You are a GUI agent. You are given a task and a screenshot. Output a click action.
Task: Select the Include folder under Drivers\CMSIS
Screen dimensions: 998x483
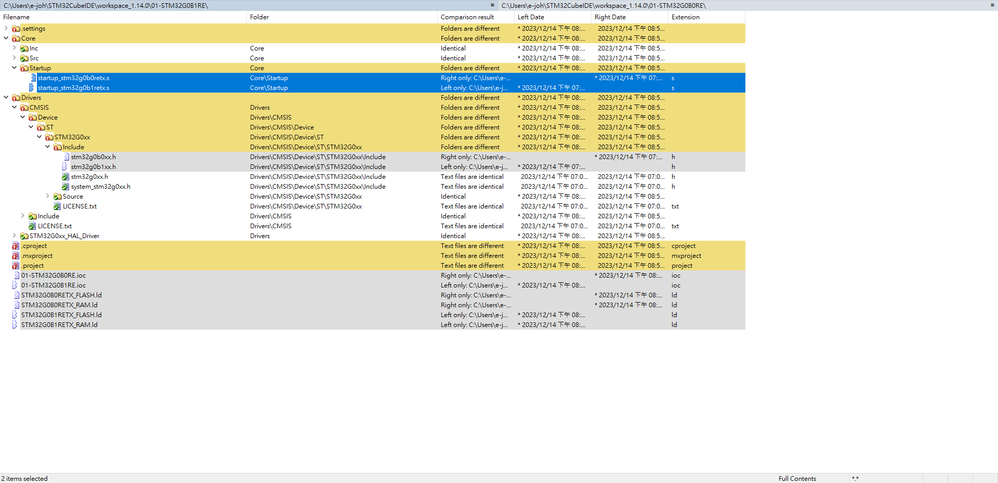point(48,216)
